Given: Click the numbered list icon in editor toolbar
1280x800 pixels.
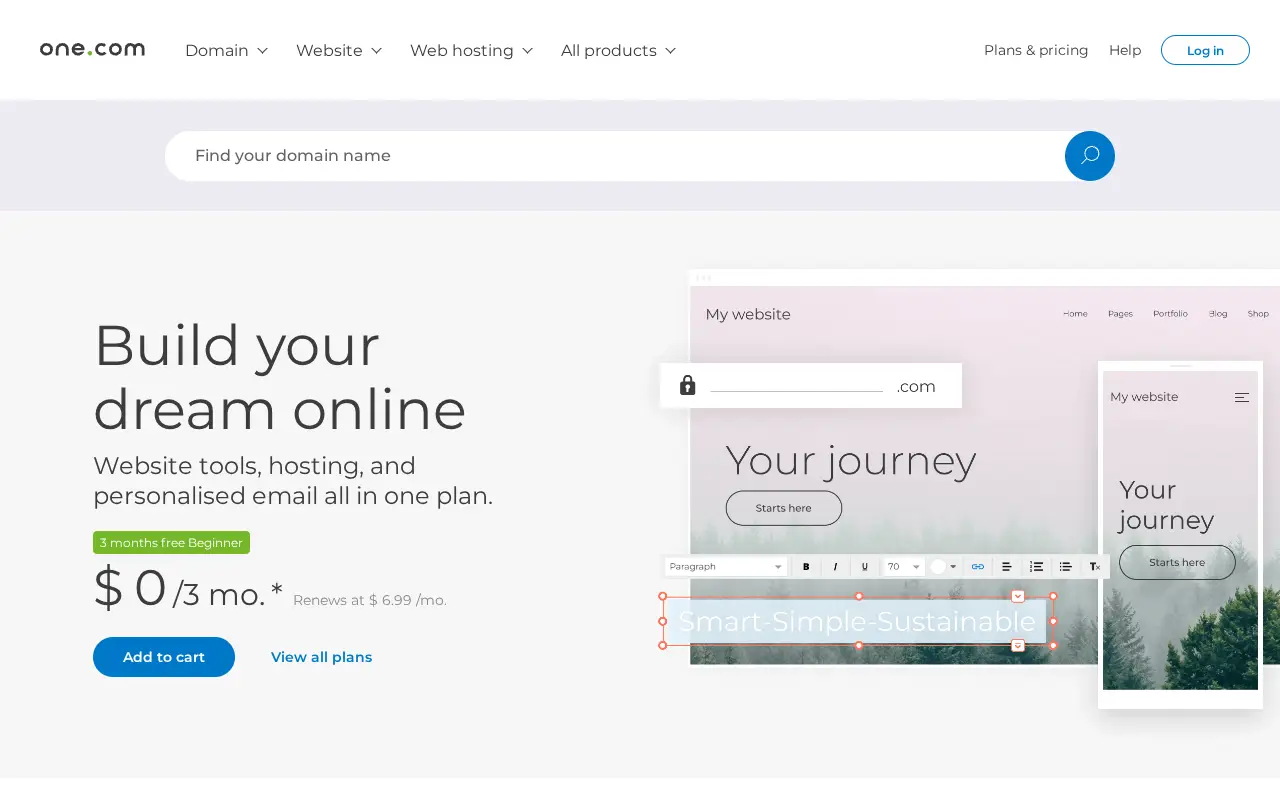Looking at the screenshot, I should [x=1036, y=567].
